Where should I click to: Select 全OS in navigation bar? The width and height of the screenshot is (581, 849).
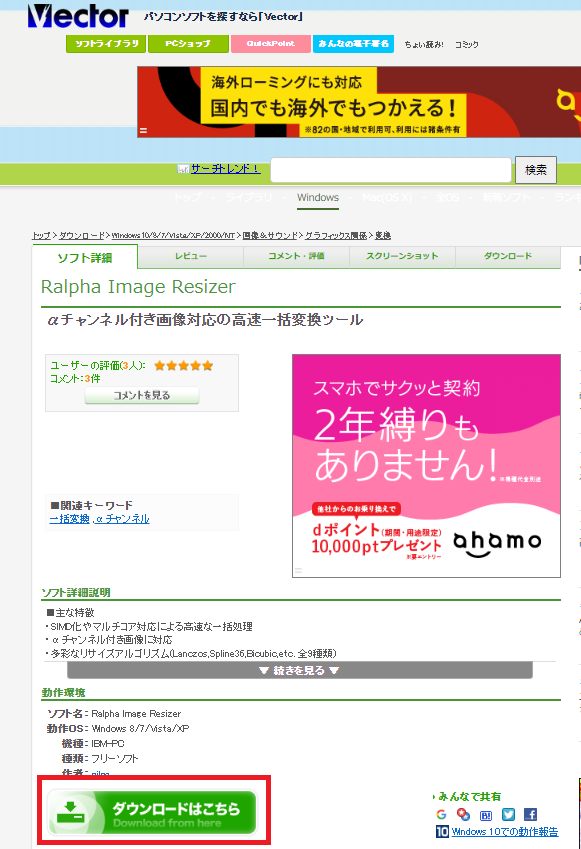tap(447, 197)
